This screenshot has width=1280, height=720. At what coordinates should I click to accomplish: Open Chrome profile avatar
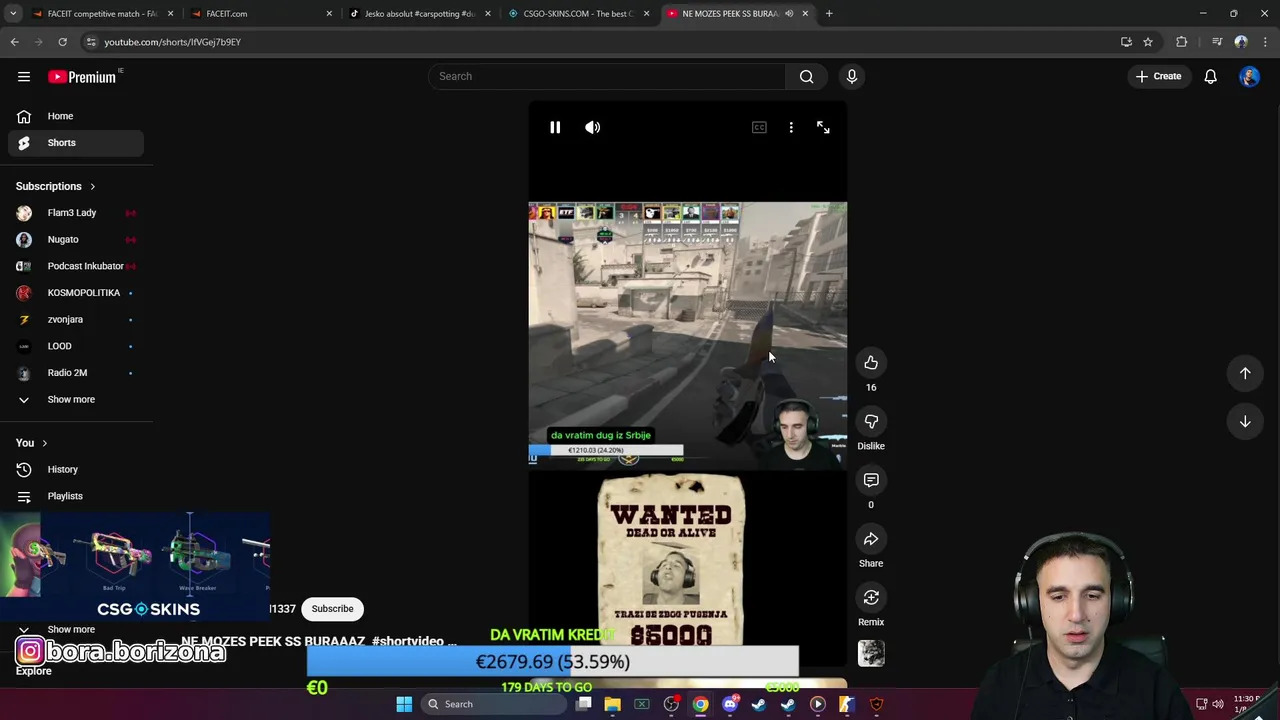[x=1241, y=42]
